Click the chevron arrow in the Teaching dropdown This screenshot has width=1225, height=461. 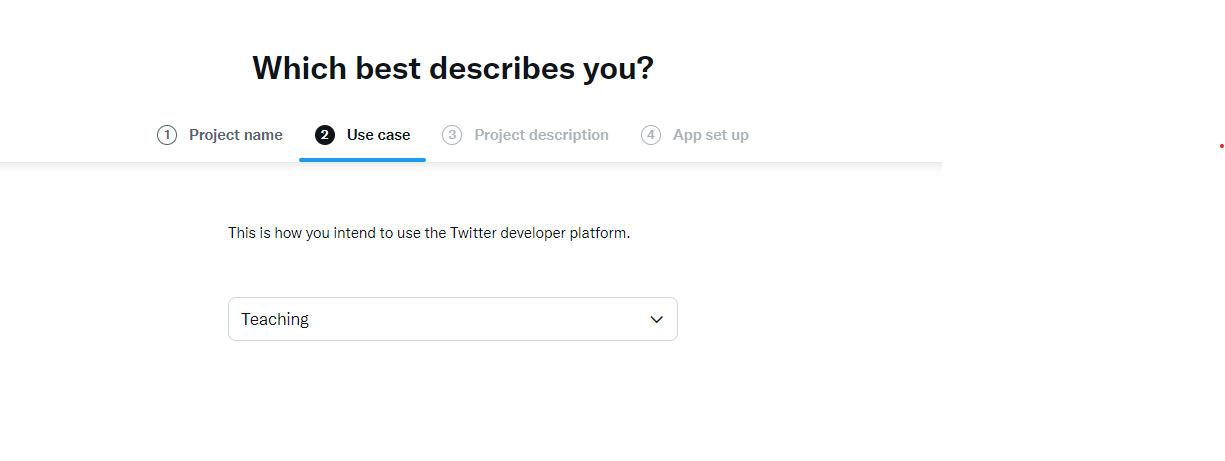[657, 319]
